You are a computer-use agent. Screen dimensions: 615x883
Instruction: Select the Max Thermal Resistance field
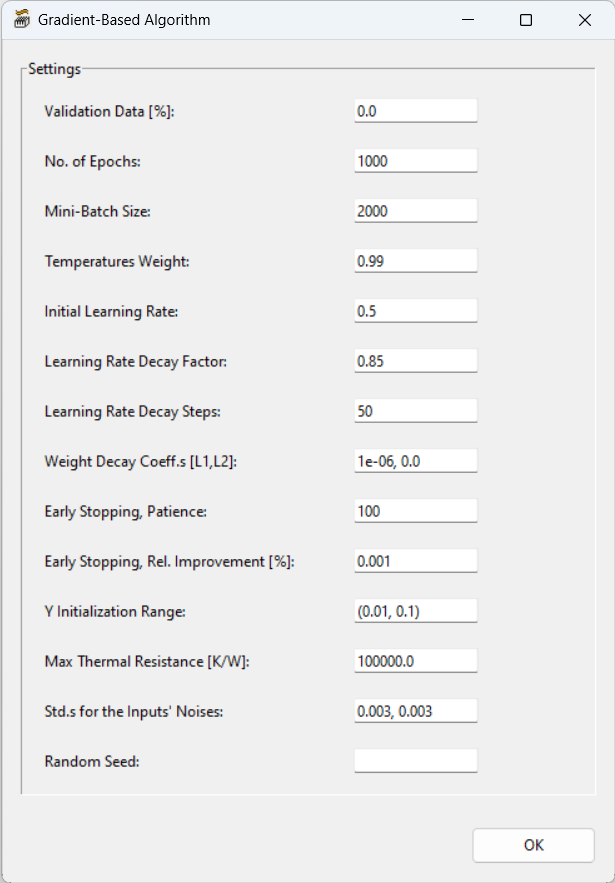(x=415, y=660)
